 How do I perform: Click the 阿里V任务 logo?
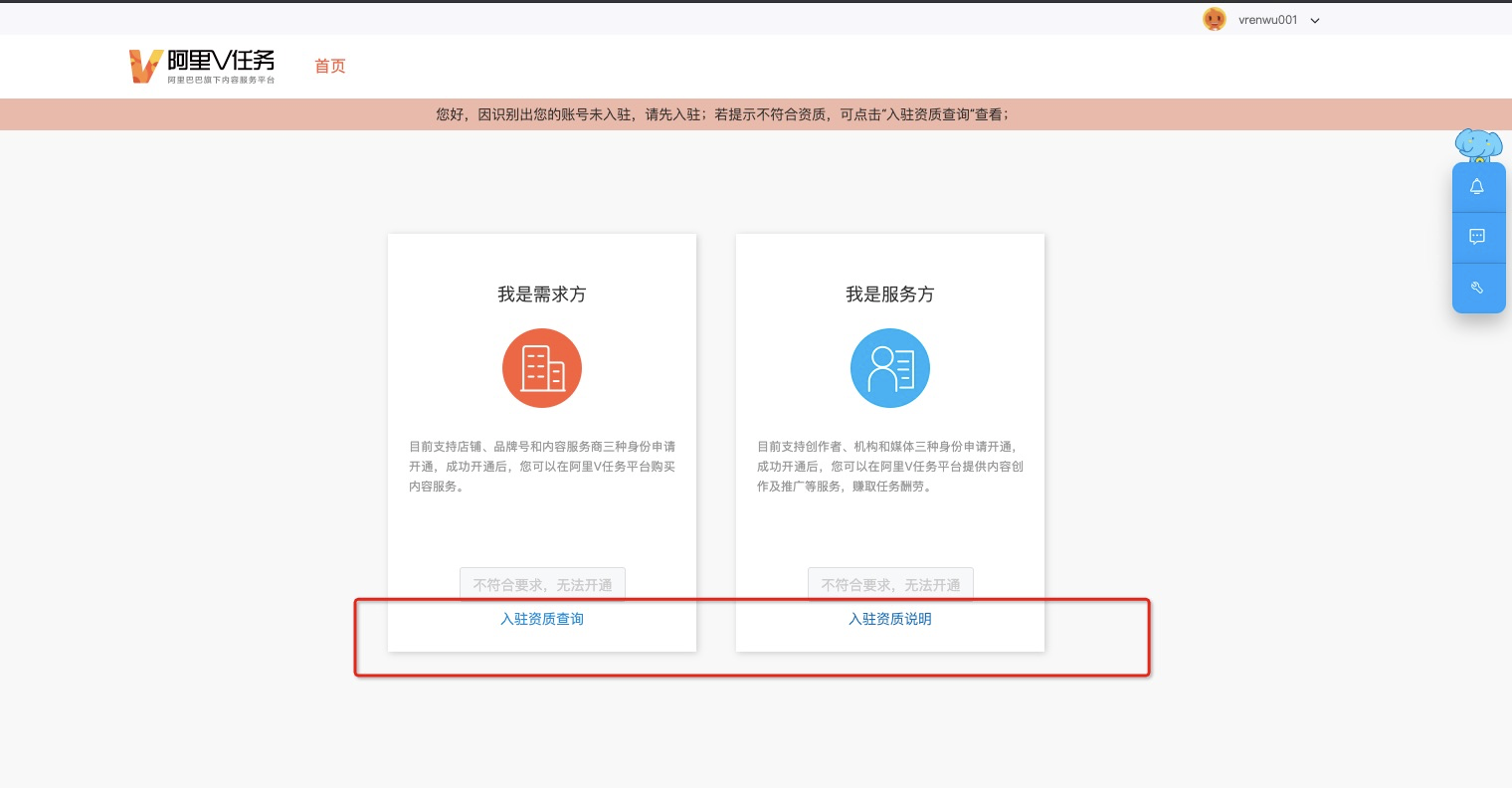tap(202, 67)
